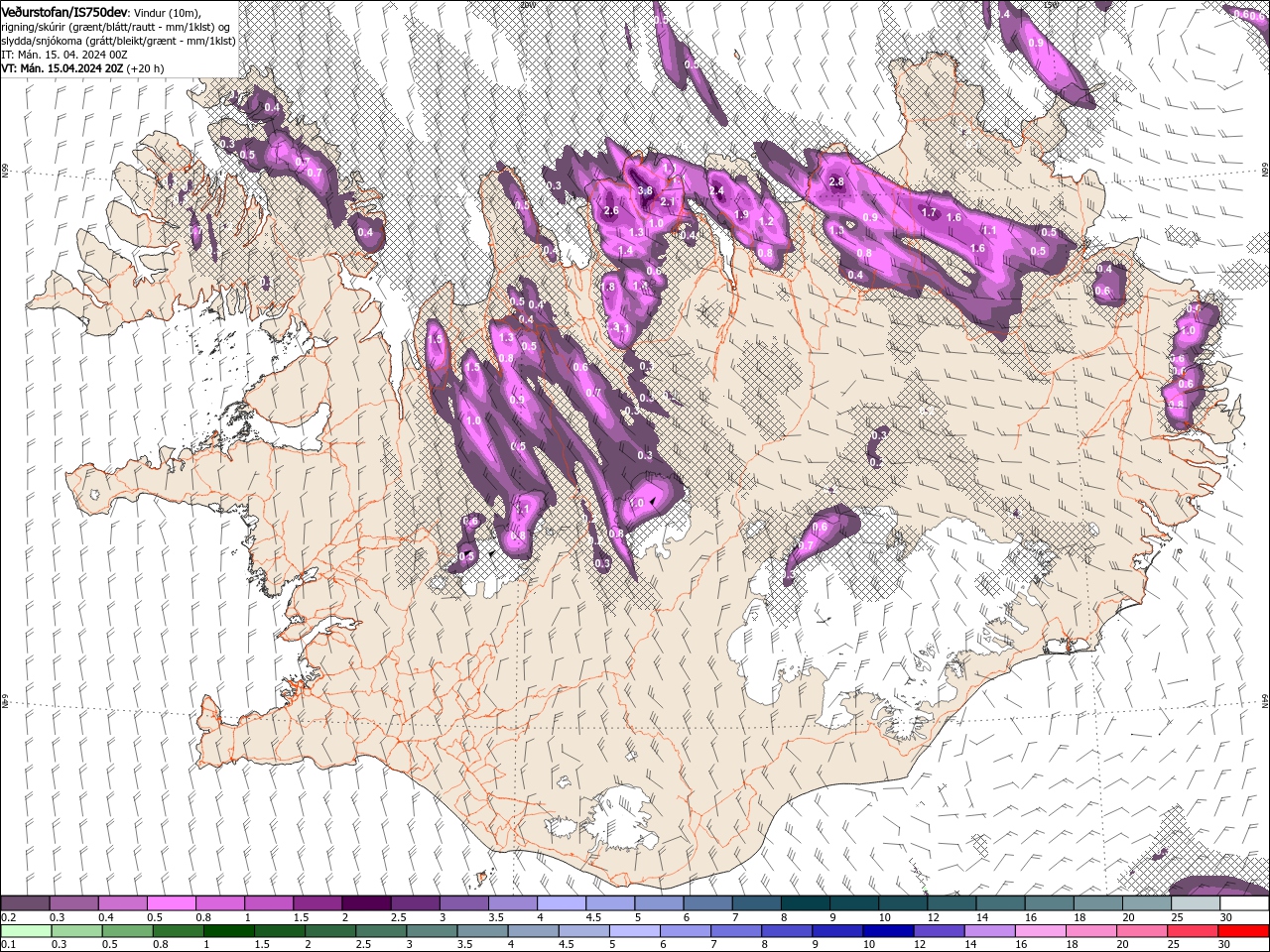Click the 'VT: Mán. 15.04.2024 20Z (+20 h)' line
Screen dimensions: 1270x952
pos(82,68)
